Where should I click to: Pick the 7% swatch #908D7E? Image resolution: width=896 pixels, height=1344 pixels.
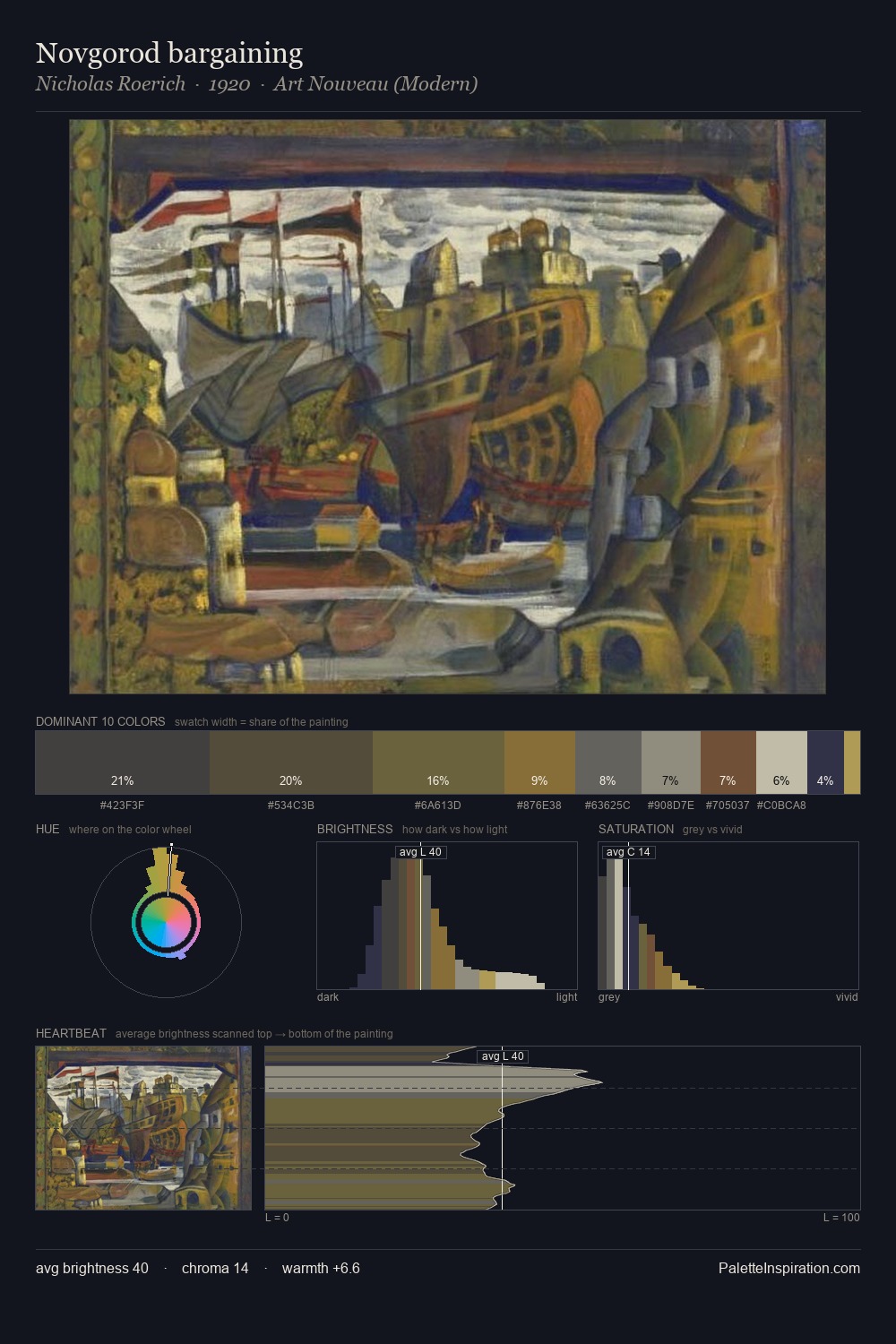671,762
